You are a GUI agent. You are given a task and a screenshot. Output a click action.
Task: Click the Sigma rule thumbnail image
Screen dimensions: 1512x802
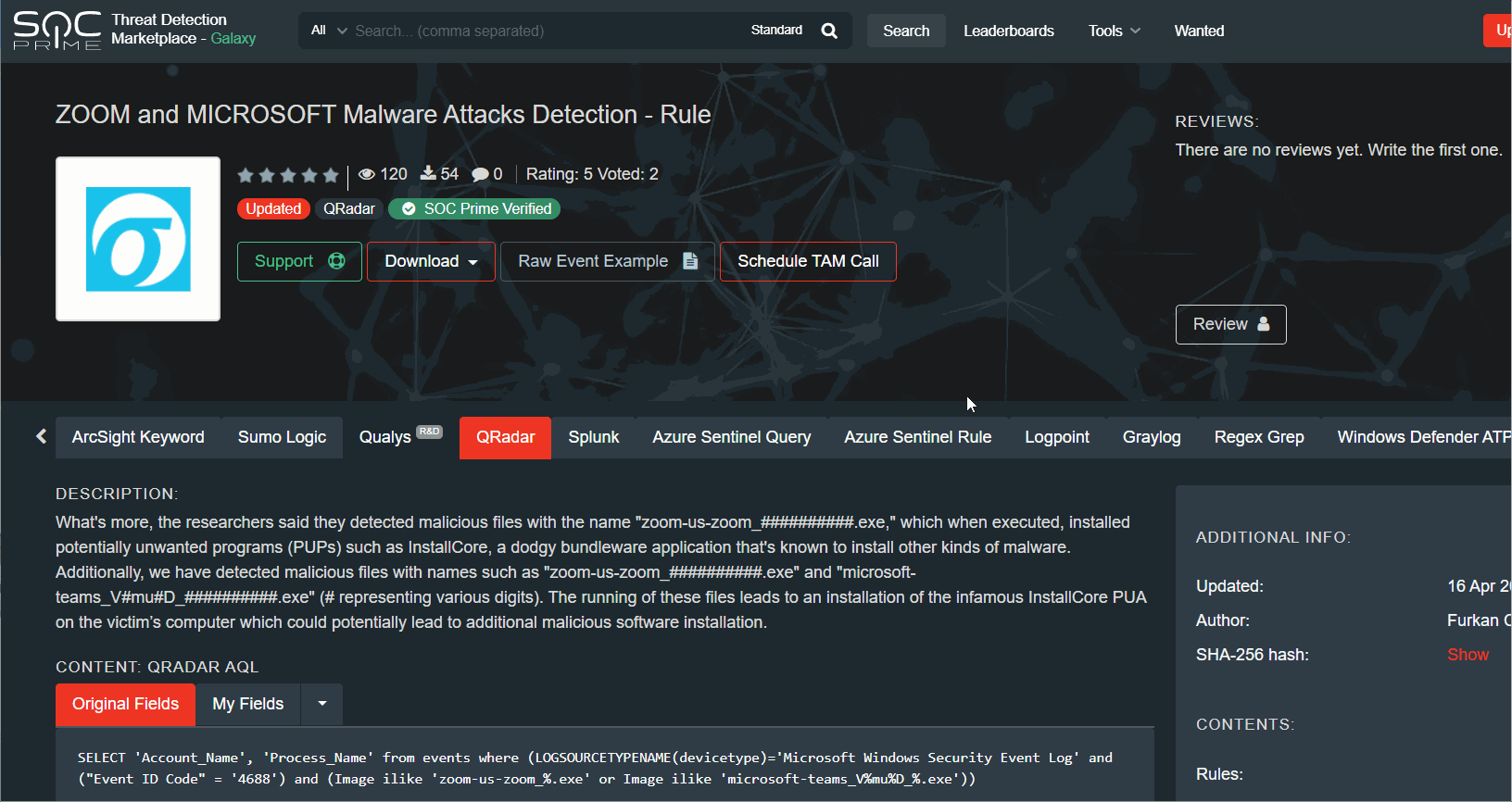click(138, 239)
